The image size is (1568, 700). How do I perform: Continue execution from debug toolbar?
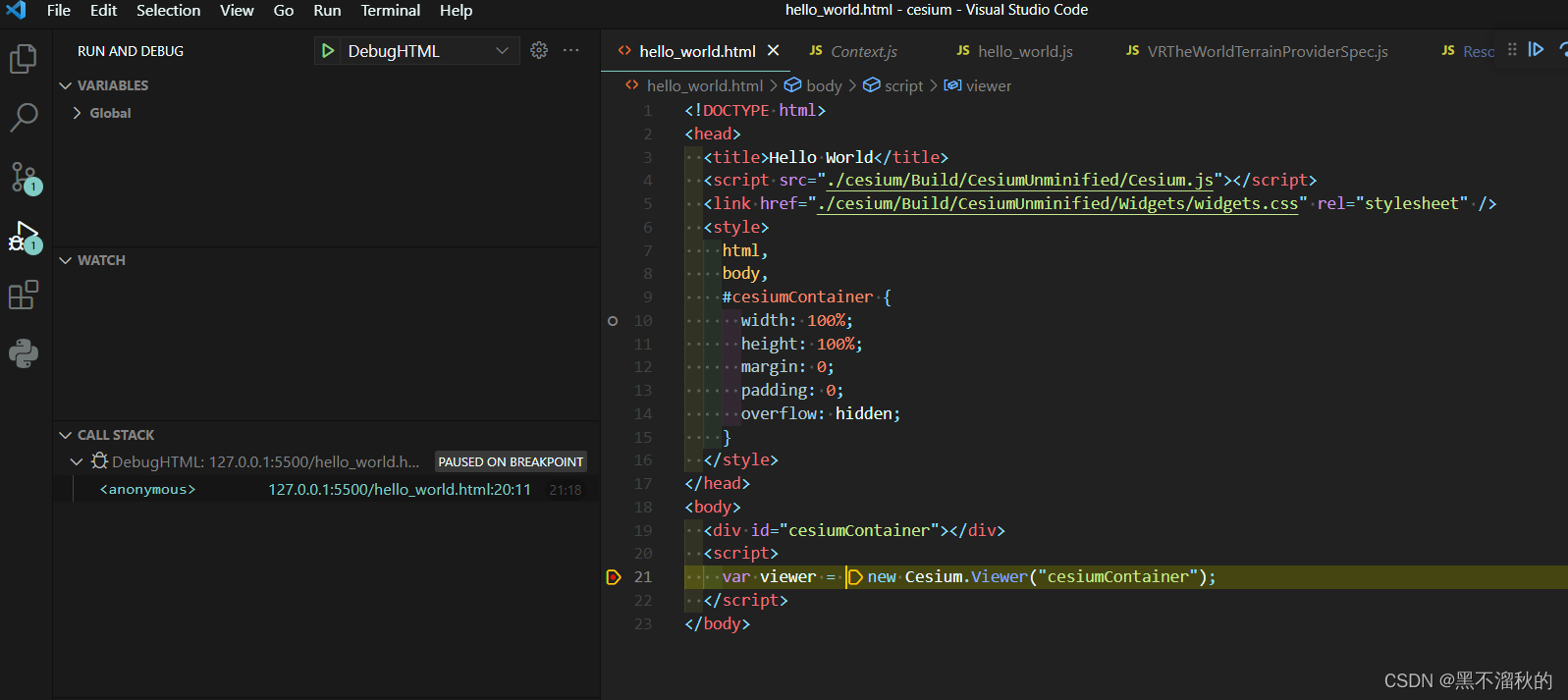click(1537, 49)
